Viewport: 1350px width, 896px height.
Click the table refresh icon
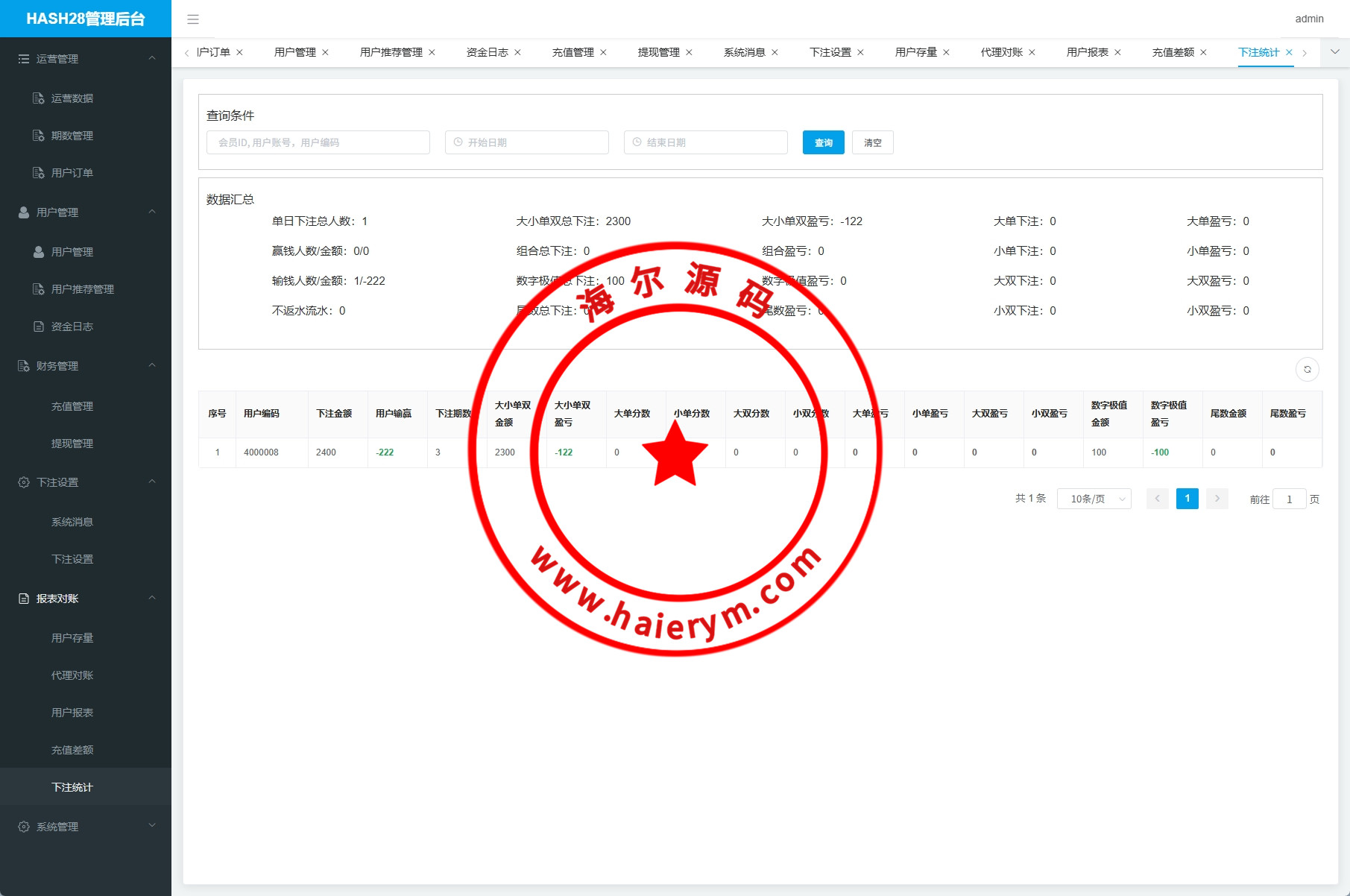1307,369
